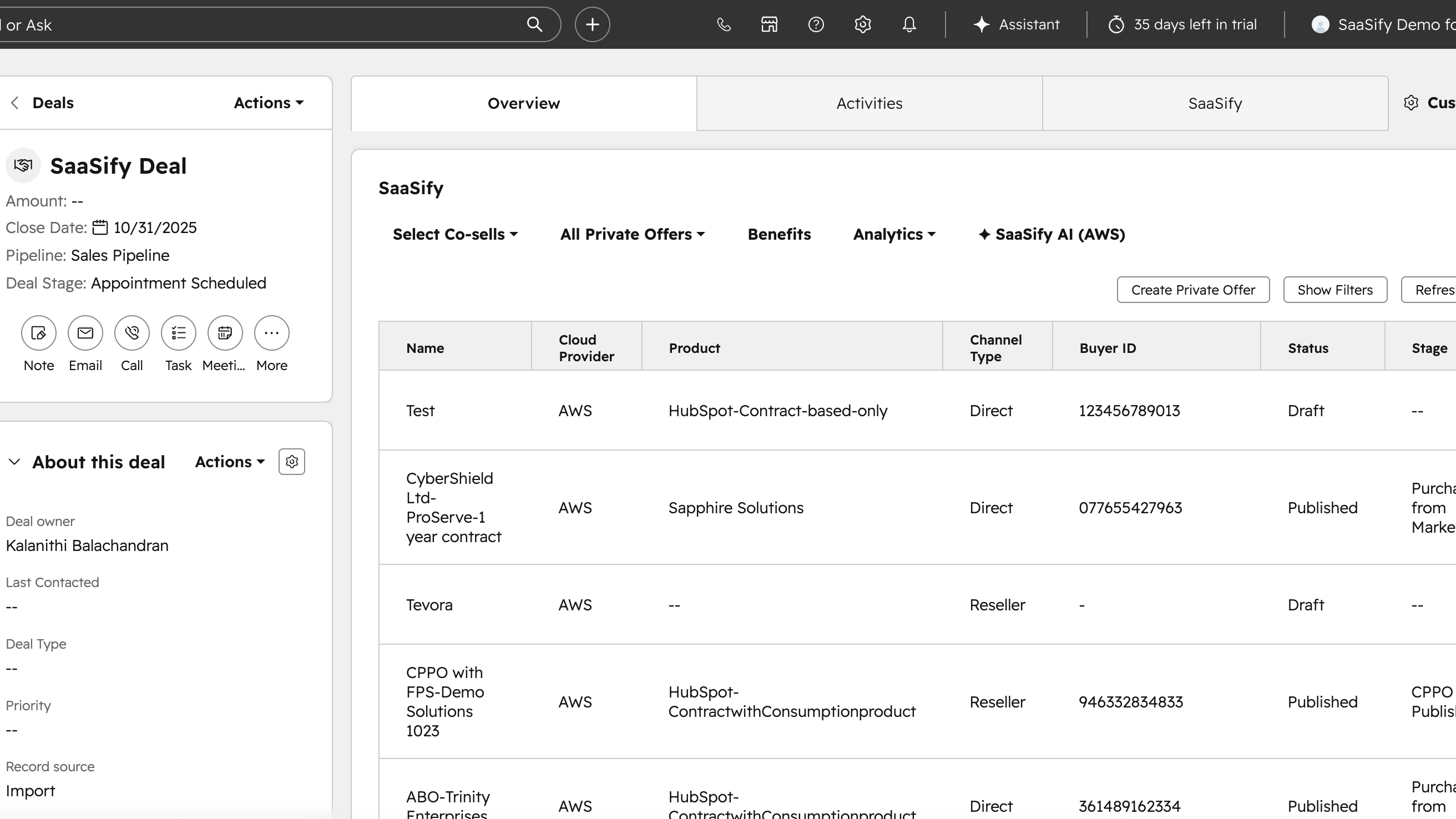The width and height of the screenshot is (1456, 819).
Task: Click Buyer ID 077655427963
Action: tap(1130, 508)
